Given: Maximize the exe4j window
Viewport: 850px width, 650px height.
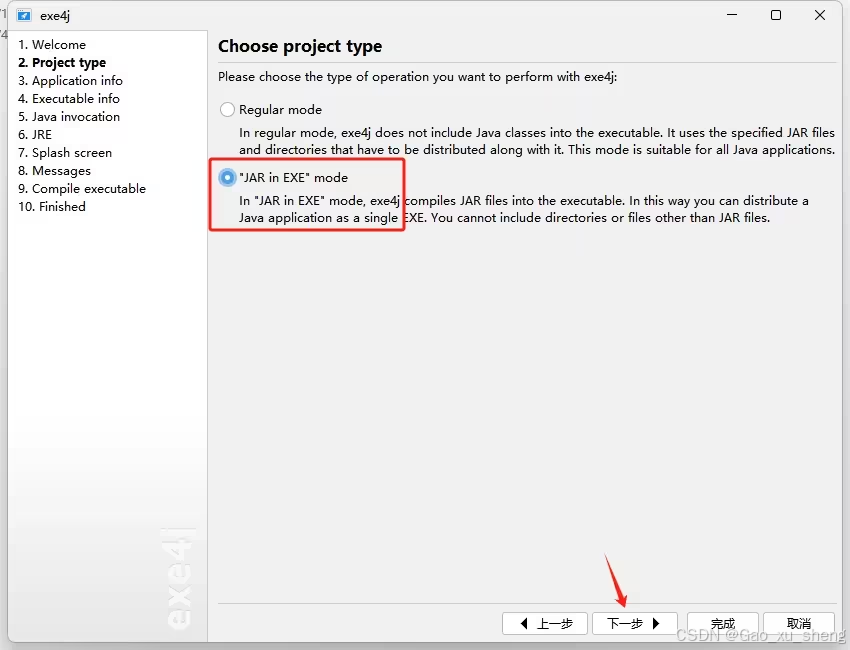Looking at the screenshot, I should coord(776,15).
